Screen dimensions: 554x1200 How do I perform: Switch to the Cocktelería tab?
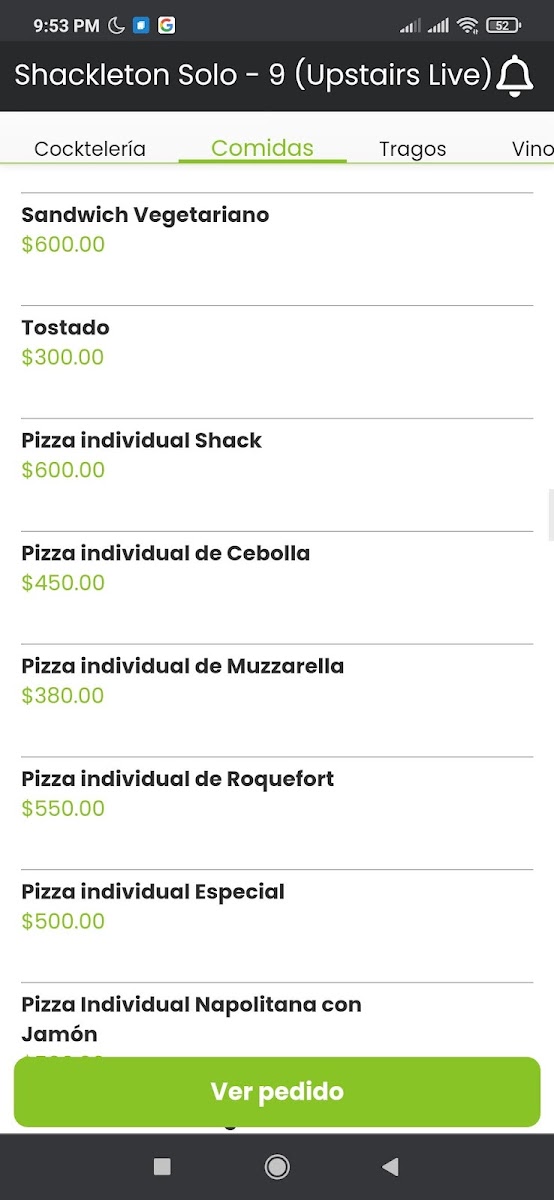90,149
